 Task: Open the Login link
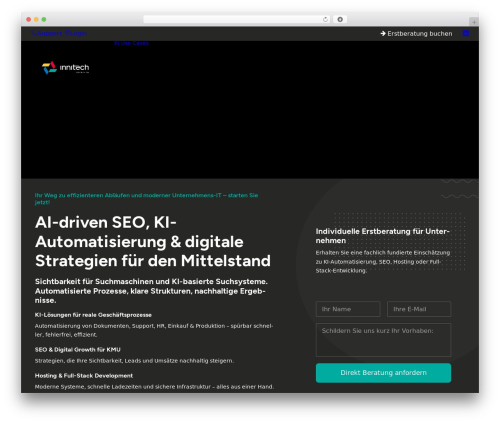click(76, 33)
